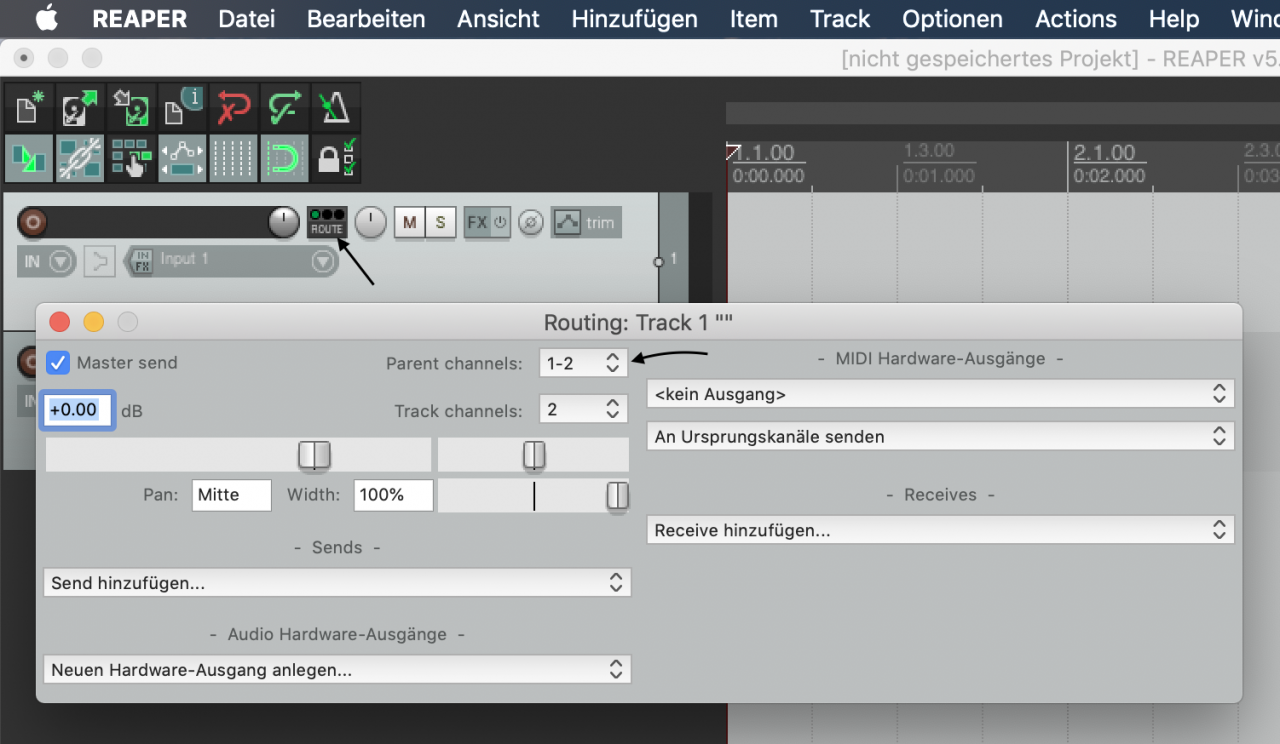This screenshot has height=744, width=1280.
Task: Open the Parent channels 1-2 dropdown
Action: click(583, 363)
